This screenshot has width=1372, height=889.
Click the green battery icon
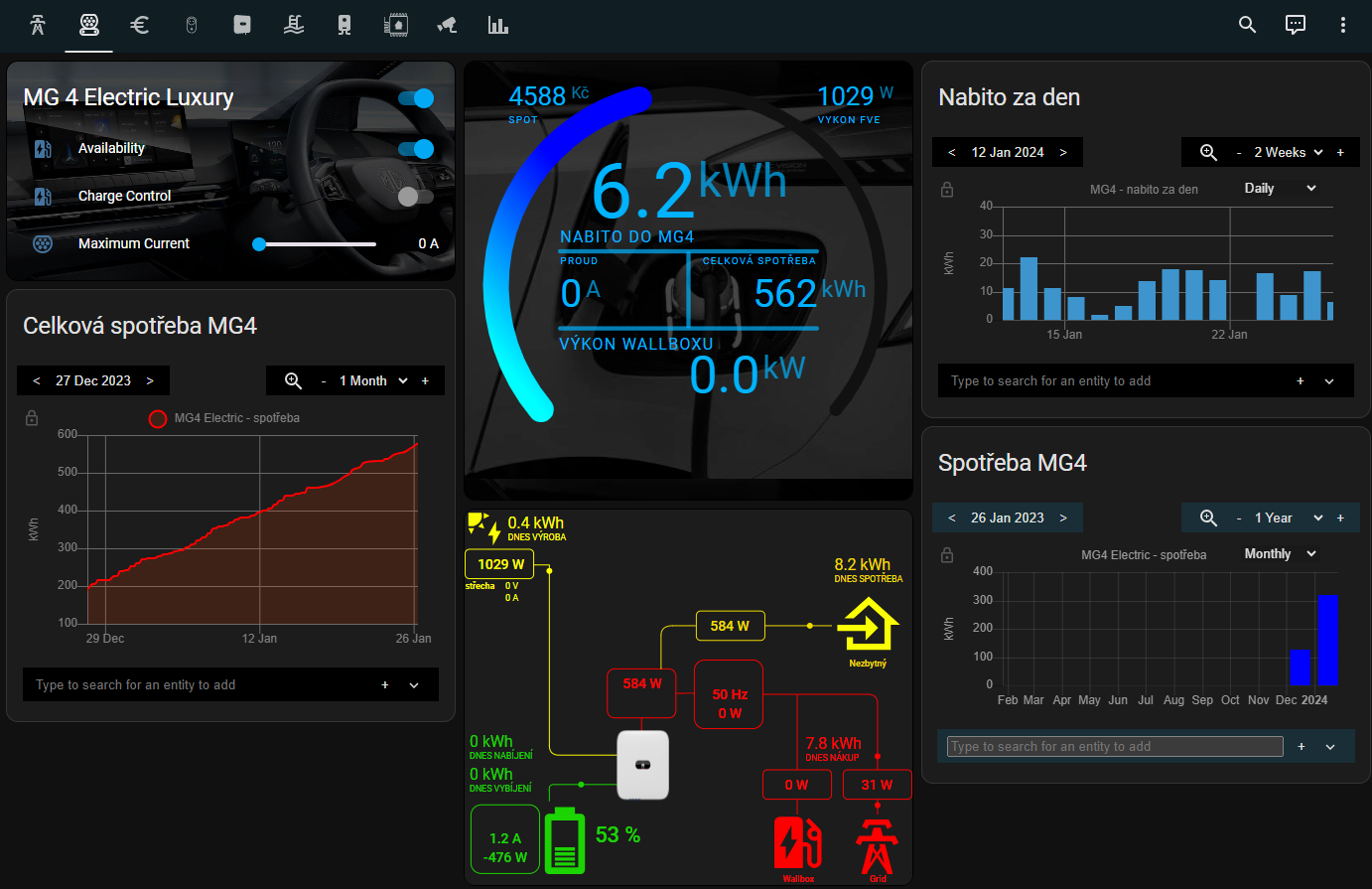tap(565, 840)
